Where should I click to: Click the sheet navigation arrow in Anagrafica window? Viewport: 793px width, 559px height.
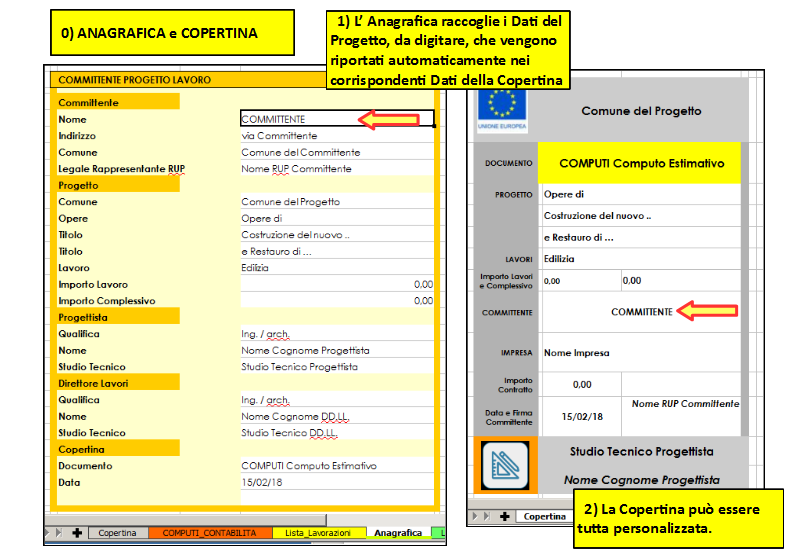(x=59, y=533)
